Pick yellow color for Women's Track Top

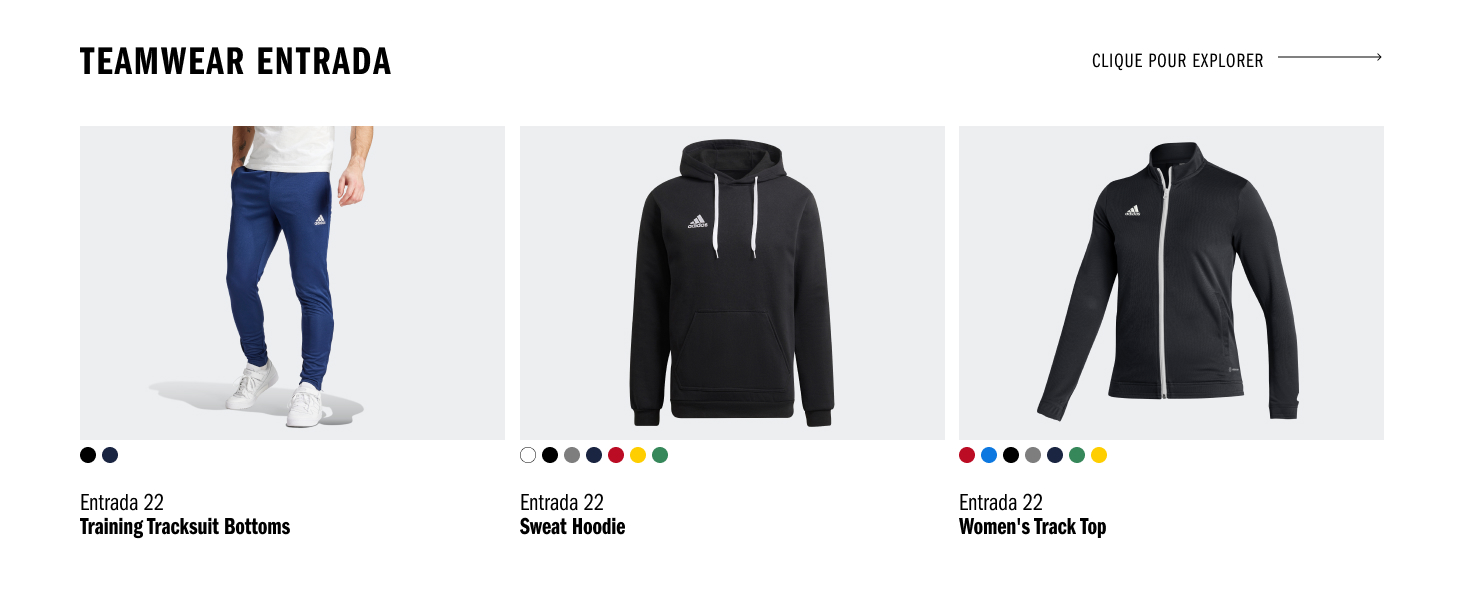tap(1099, 455)
